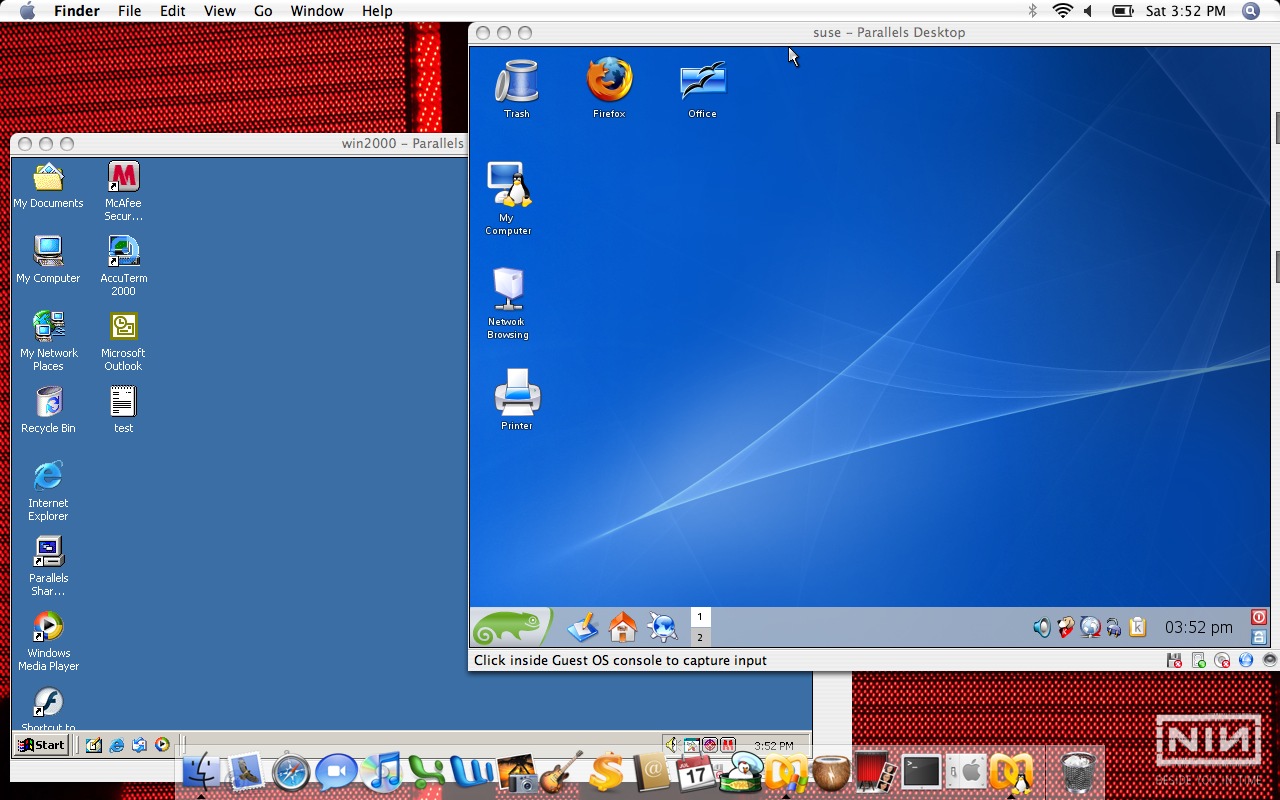
Task: Switch to virtual desktop 1 in SUSE pager
Action: point(700,617)
